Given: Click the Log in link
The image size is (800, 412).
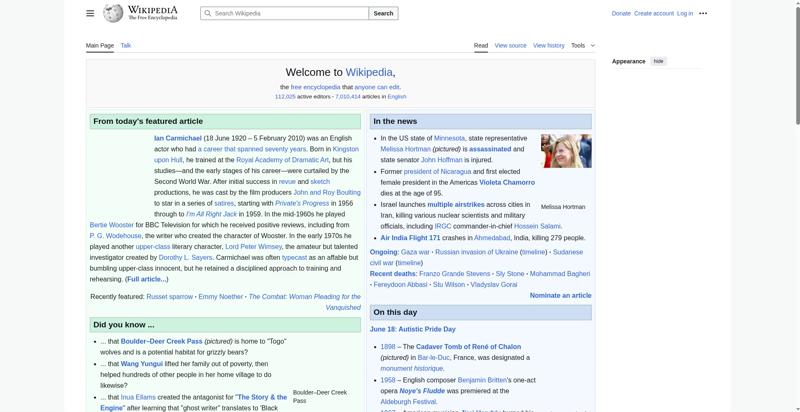Looking at the screenshot, I should (685, 13).
